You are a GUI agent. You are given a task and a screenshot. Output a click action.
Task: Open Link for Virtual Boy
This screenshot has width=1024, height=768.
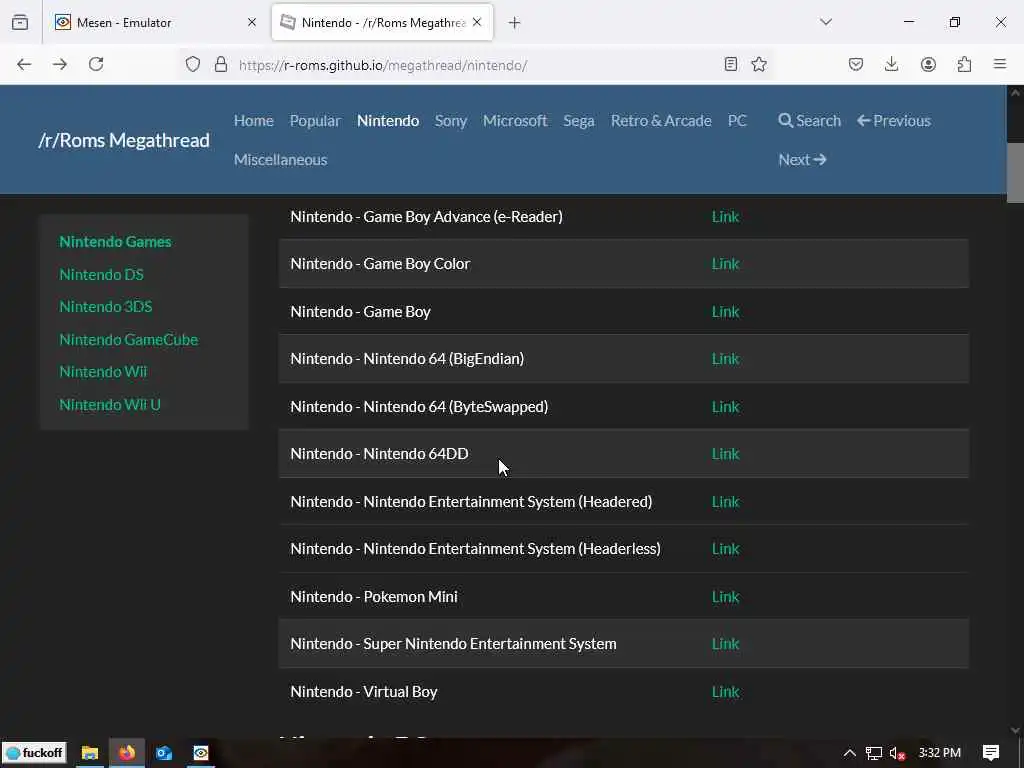pyautogui.click(x=725, y=692)
